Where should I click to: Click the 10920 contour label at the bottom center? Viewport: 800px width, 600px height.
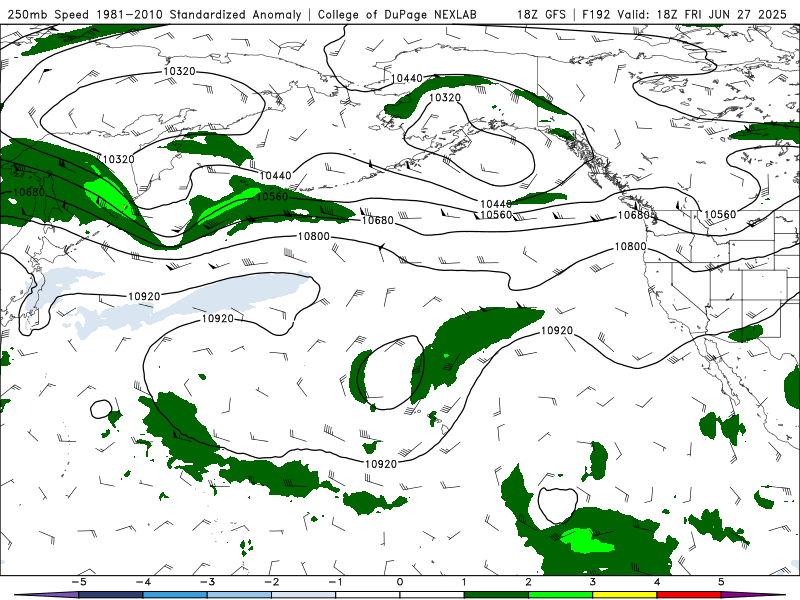(x=381, y=464)
